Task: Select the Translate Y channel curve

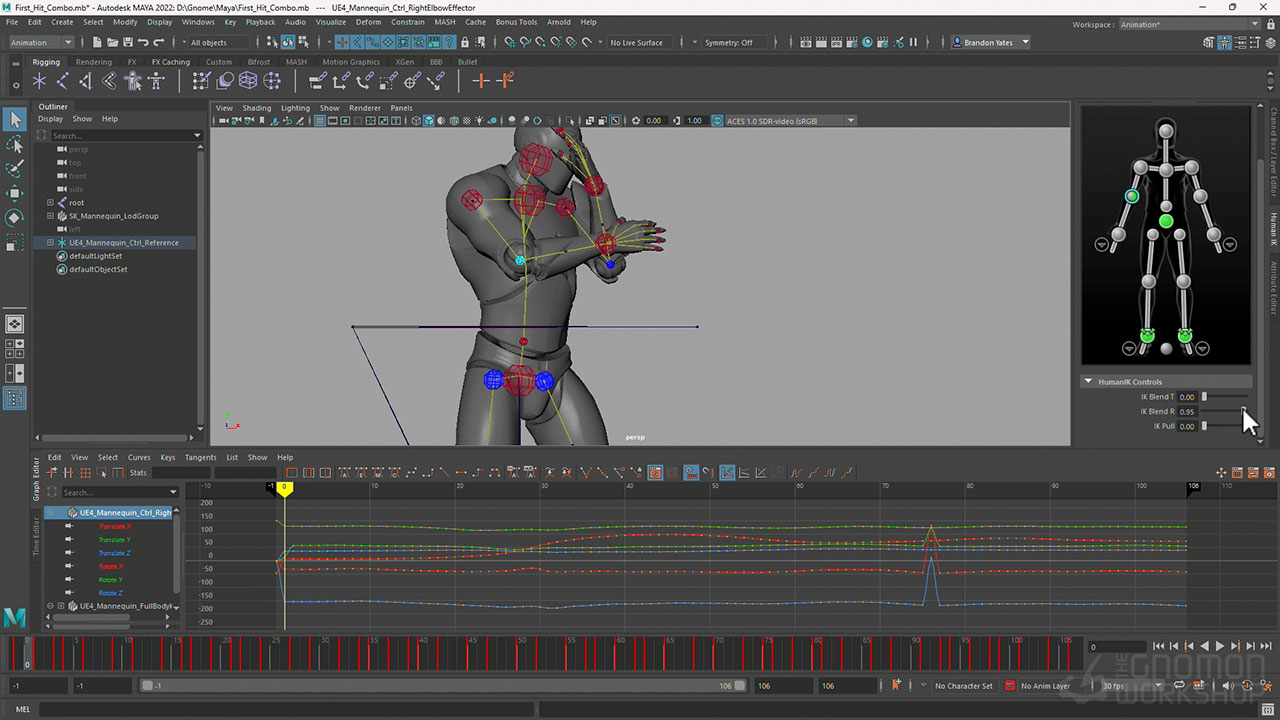Action: tap(115, 540)
